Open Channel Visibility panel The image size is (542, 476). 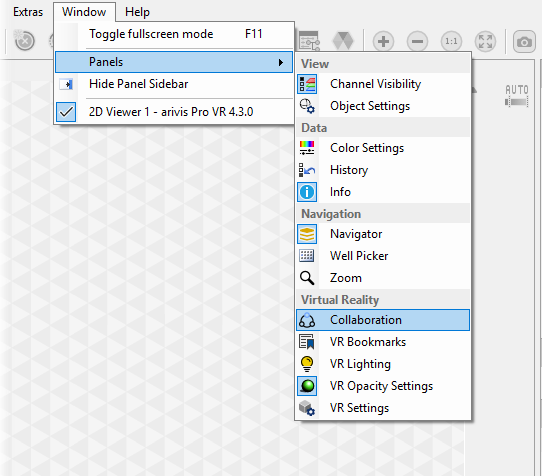(383, 84)
